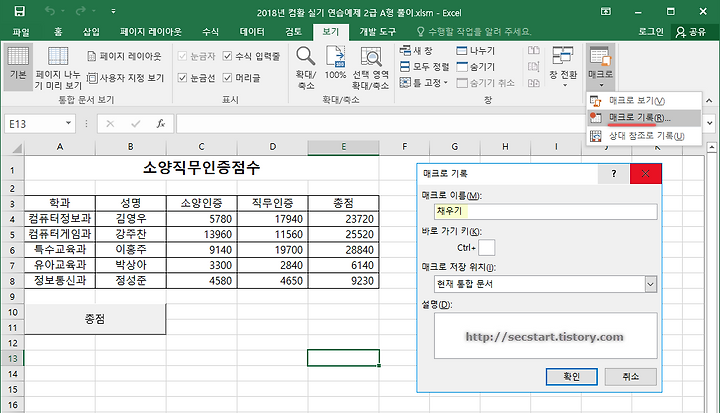This screenshot has height=413, width=720.
Task: Click the Ctrl+ shortcut key box
Action: coord(487,248)
